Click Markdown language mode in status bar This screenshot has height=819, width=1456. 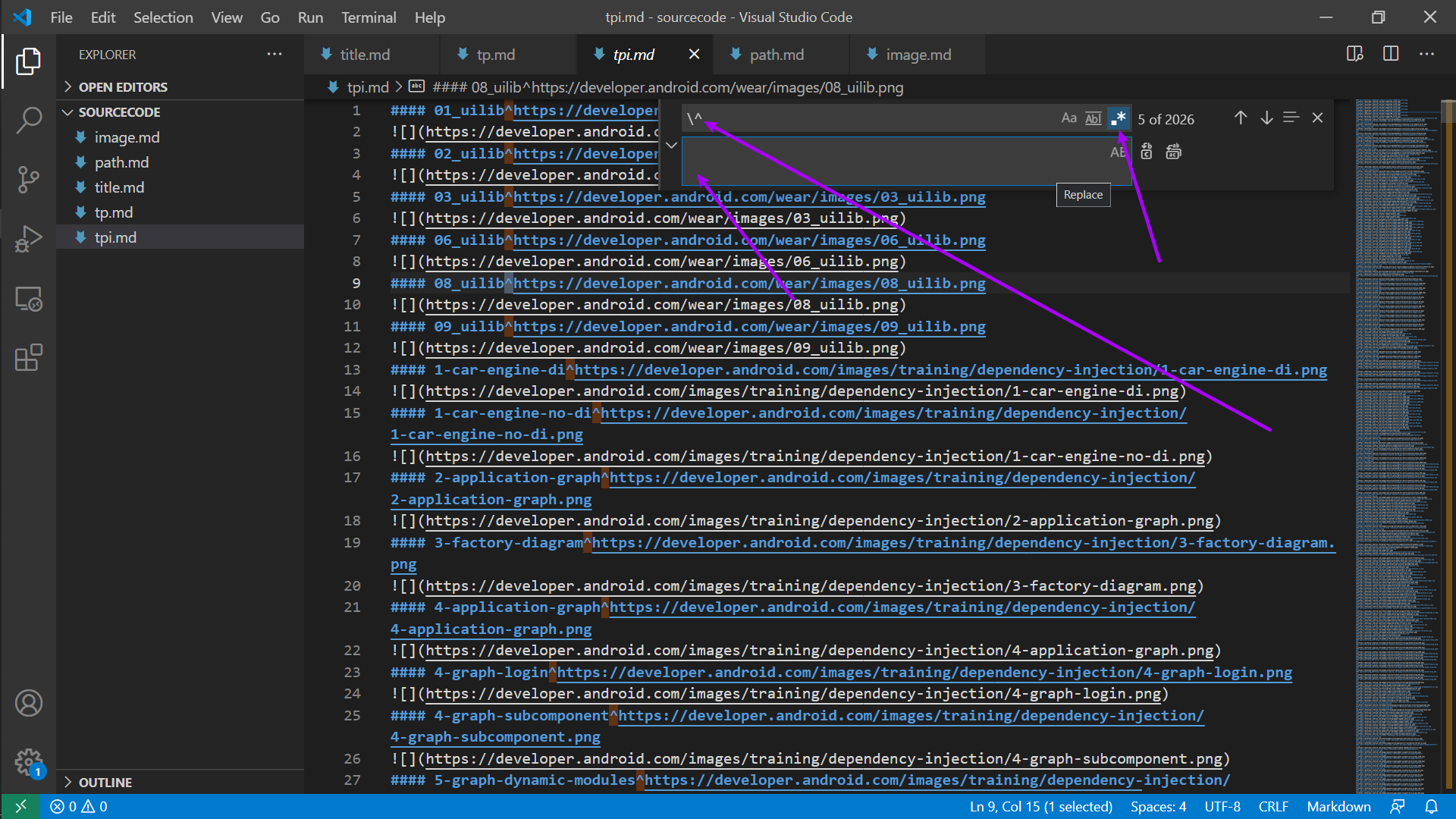pyautogui.click(x=1338, y=806)
